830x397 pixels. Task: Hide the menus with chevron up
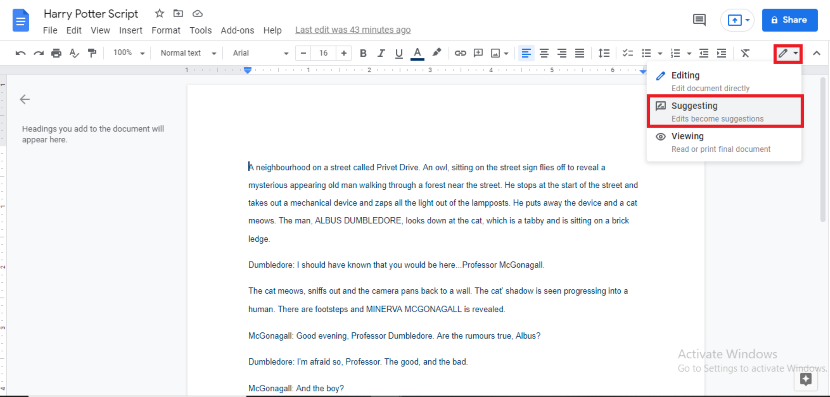(x=816, y=53)
